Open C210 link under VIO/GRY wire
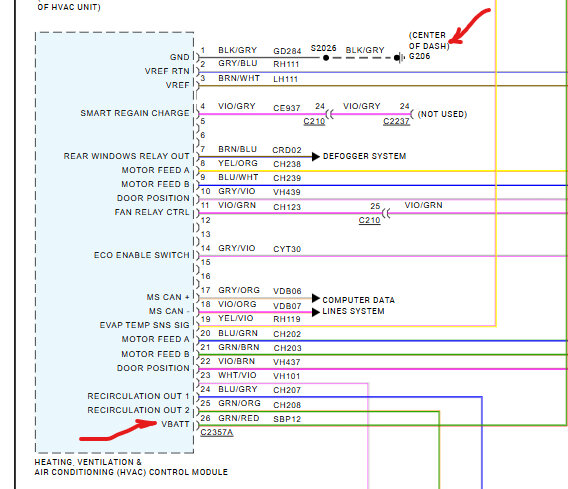This screenshot has width=568, height=489. [314, 121]
